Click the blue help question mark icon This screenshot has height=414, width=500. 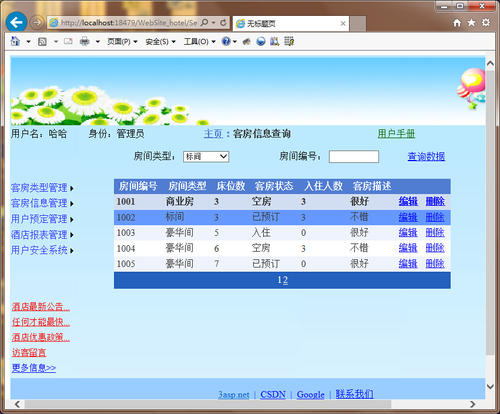[226, 41]
